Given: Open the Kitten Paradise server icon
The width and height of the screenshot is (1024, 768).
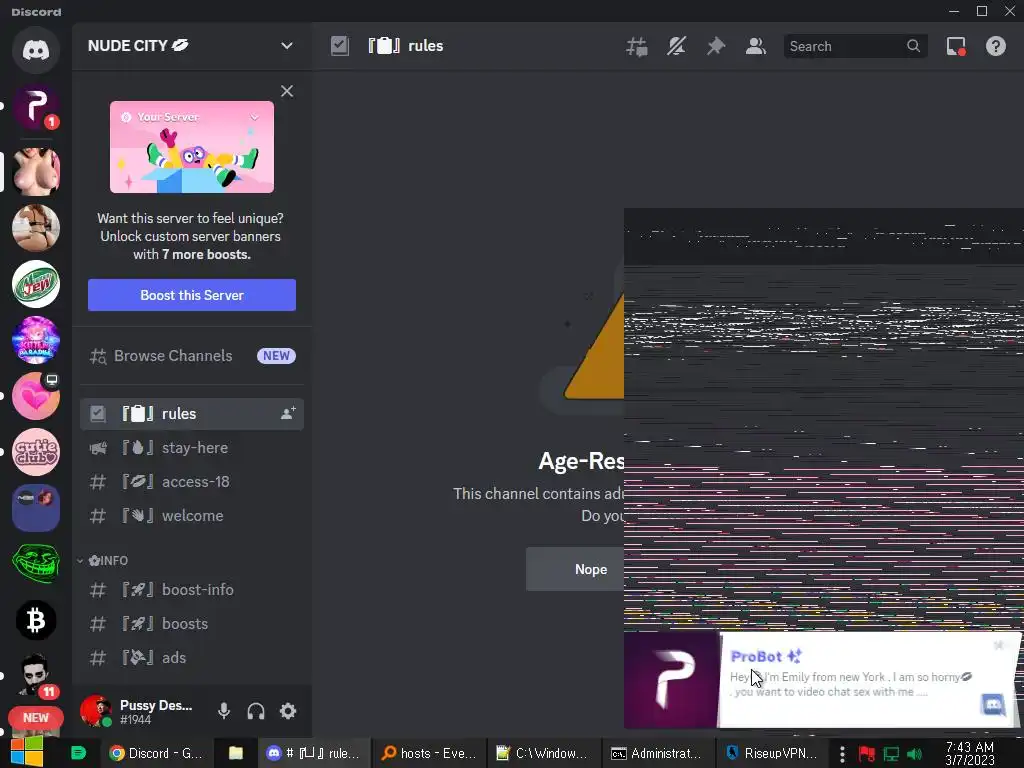Looking at the screenshot, I should coord(36,340).
